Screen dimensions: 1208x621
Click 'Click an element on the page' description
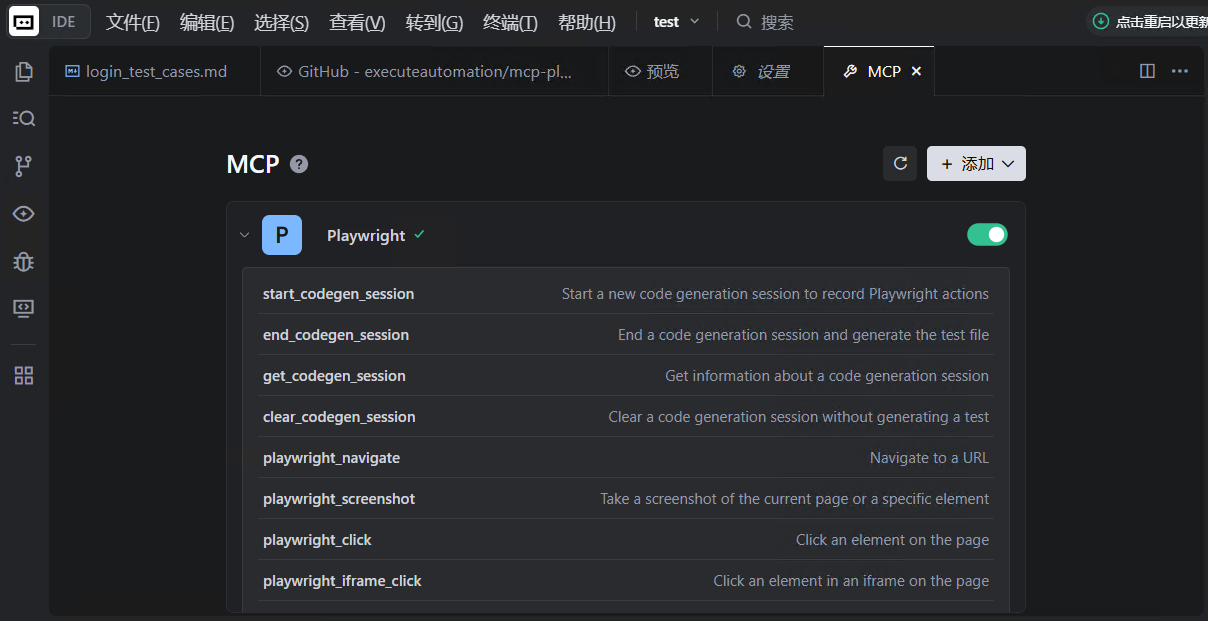click(892, 540)
